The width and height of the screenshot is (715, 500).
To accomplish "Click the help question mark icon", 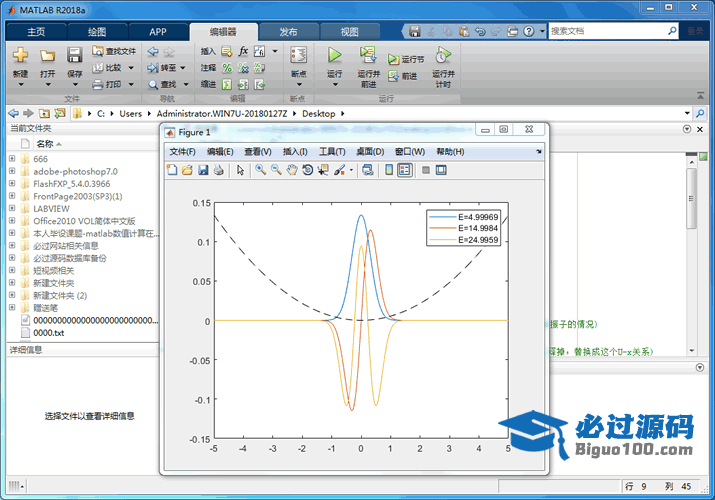I will (528, 31).
